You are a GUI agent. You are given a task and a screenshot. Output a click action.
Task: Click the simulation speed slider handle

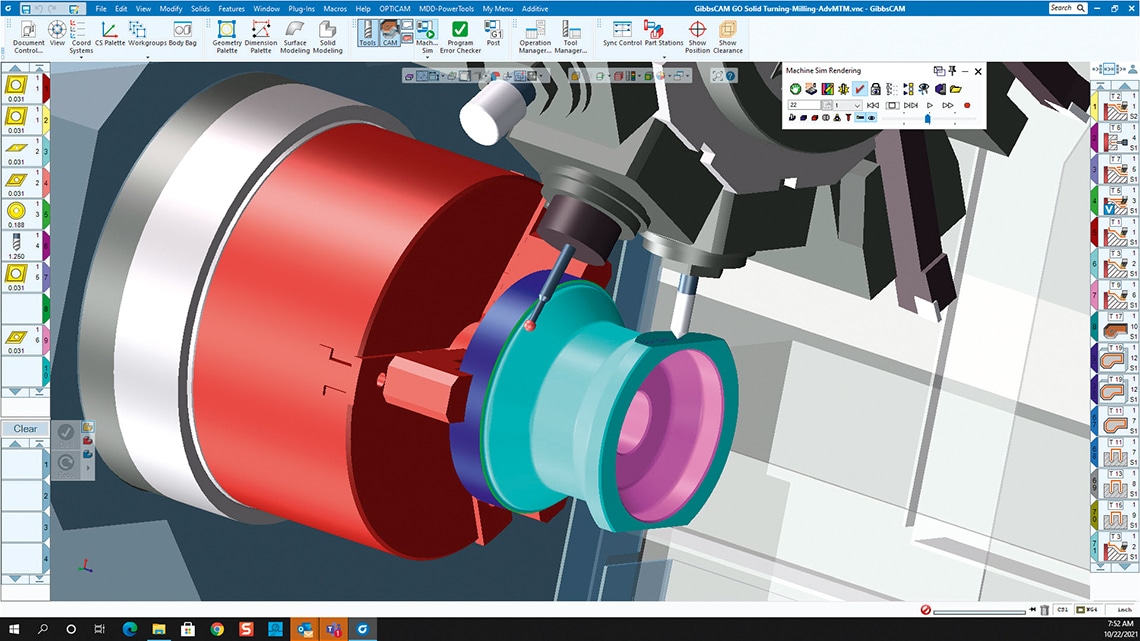click(927, 118)
